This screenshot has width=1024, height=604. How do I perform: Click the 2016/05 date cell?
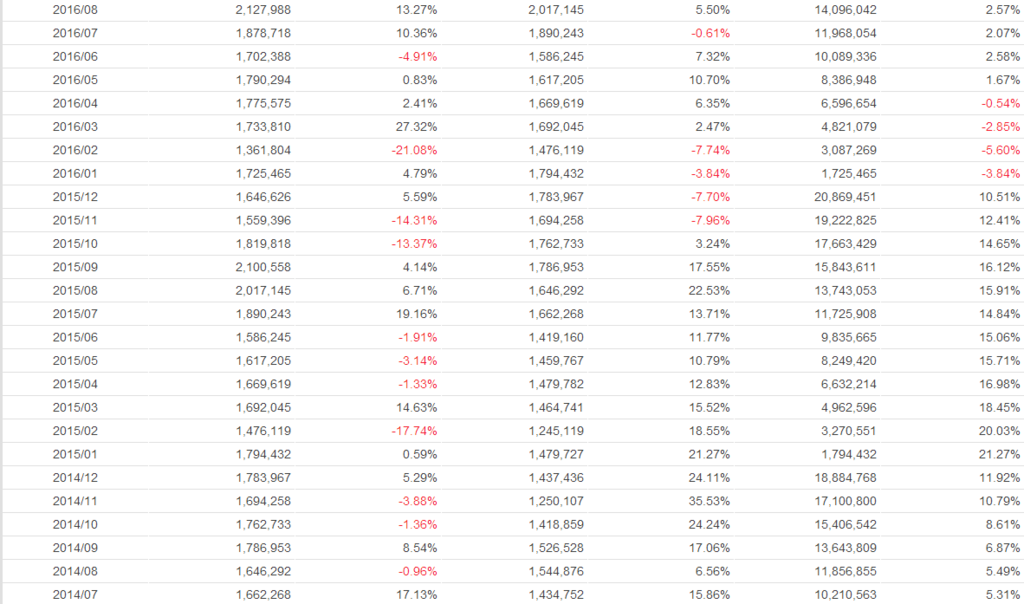coord(75,80)
